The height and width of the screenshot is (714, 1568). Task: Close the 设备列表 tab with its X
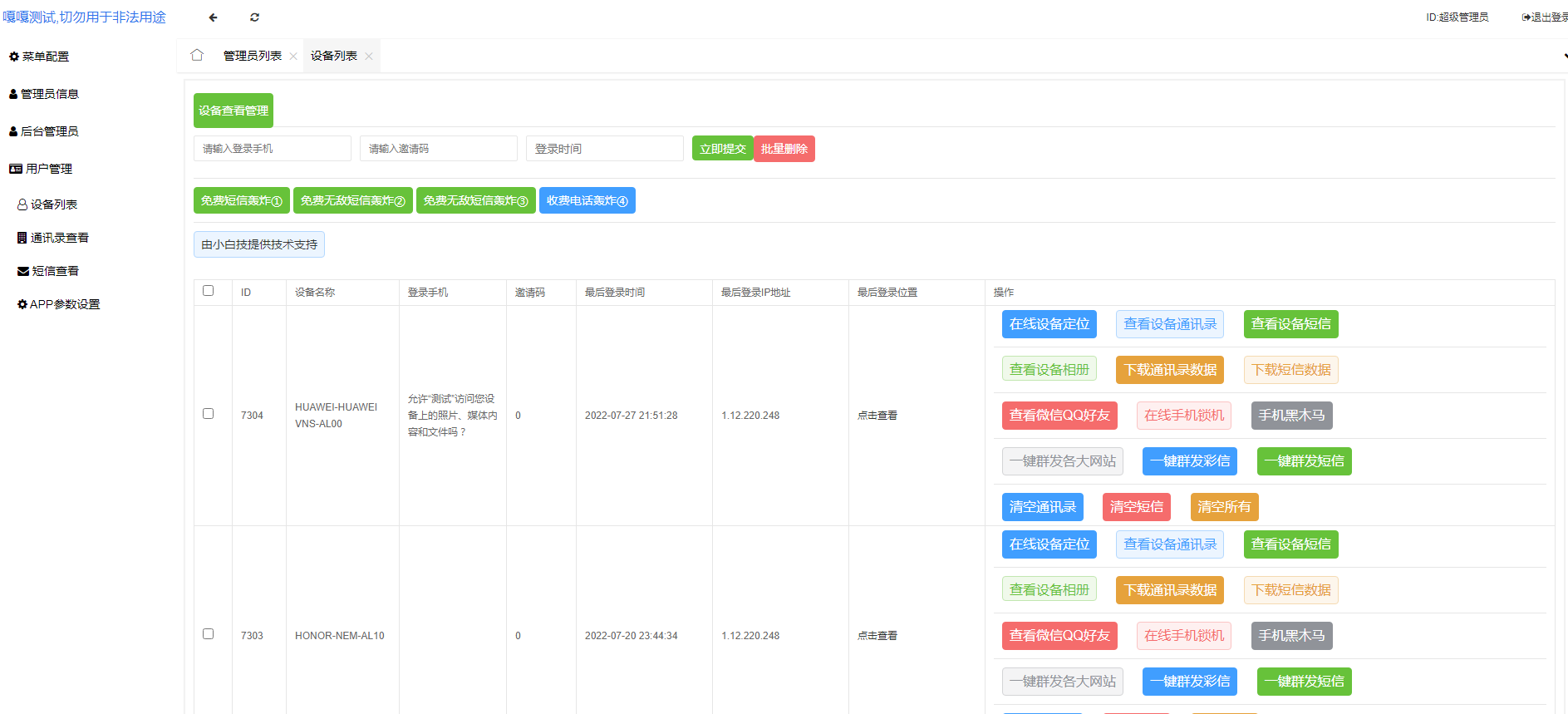point(369,57)
